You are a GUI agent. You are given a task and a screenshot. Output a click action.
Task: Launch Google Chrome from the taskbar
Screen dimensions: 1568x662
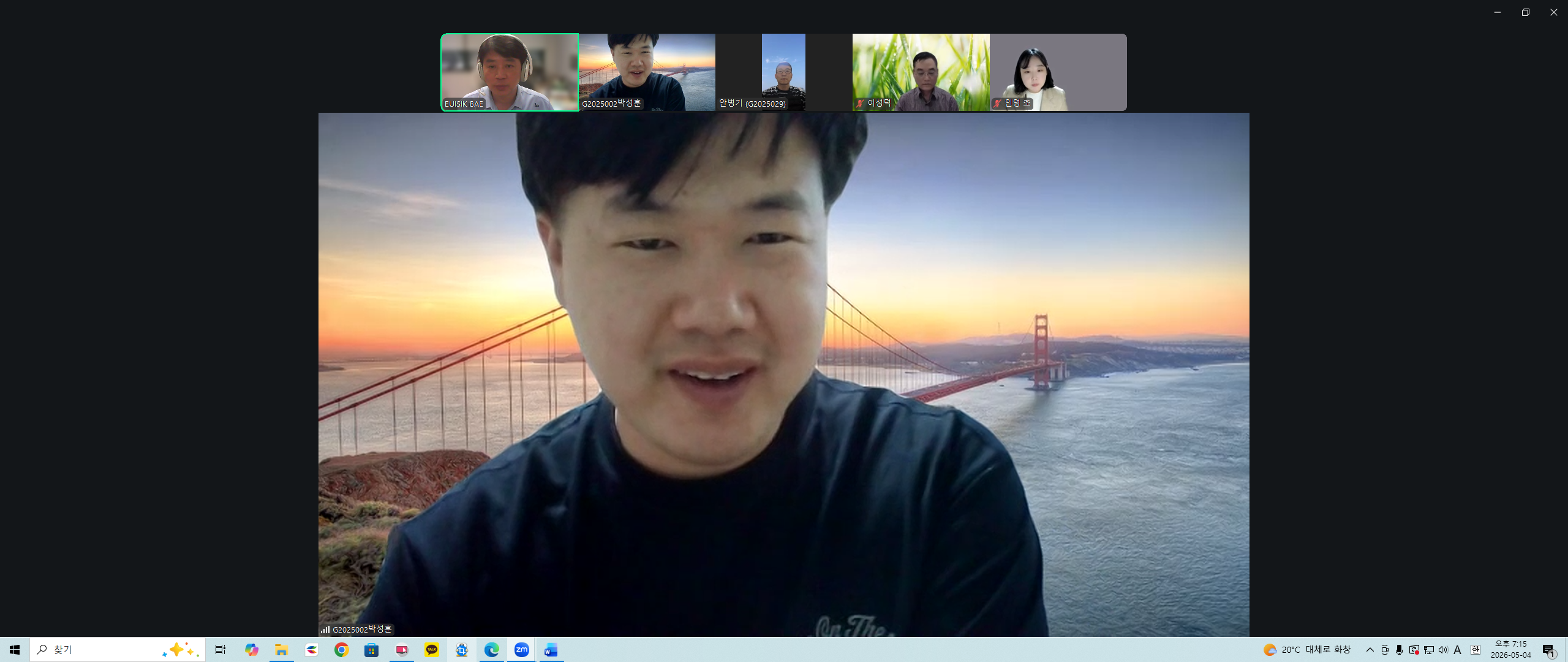click(342, 650)
